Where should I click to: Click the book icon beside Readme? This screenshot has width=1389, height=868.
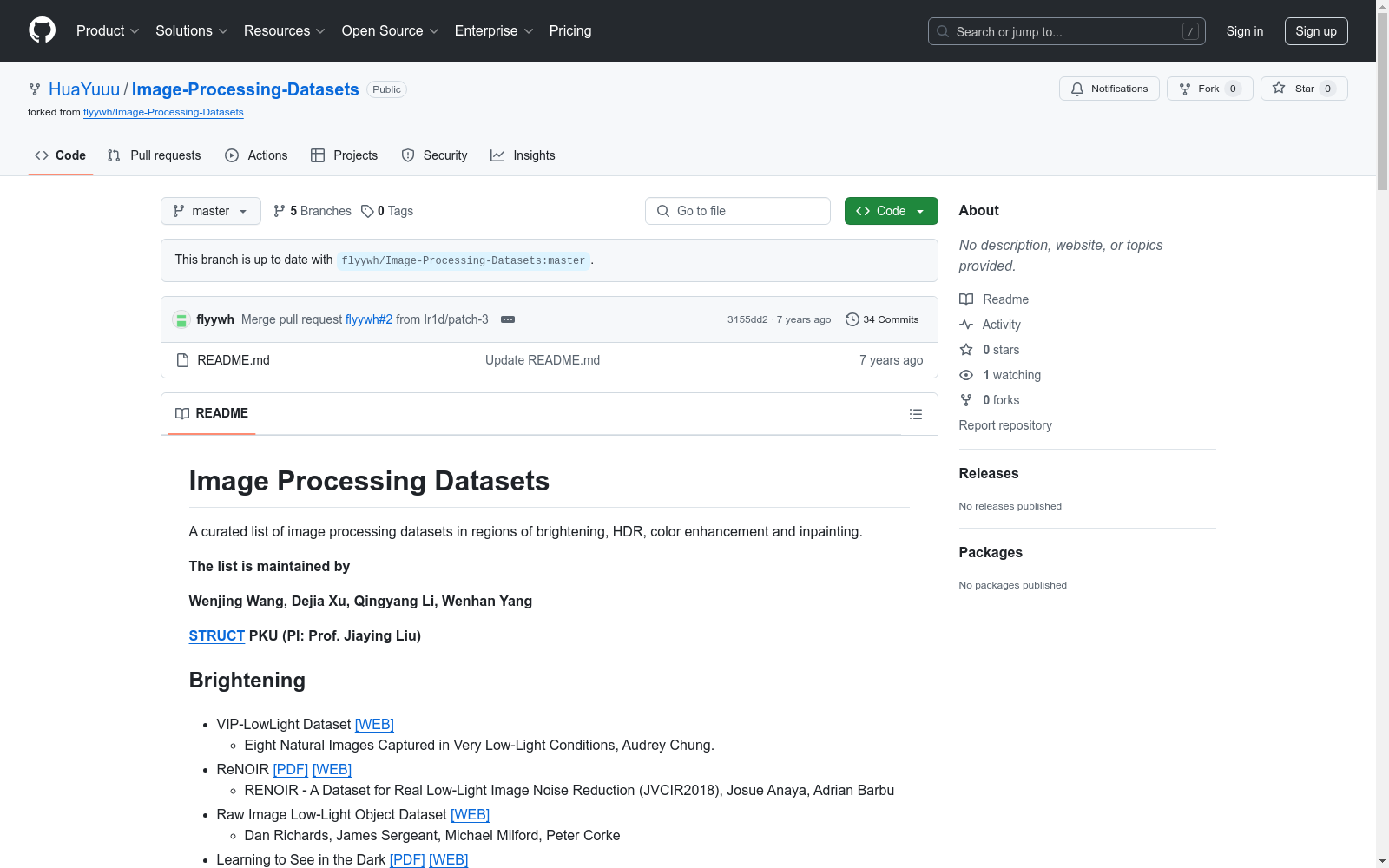coord(966,299)
